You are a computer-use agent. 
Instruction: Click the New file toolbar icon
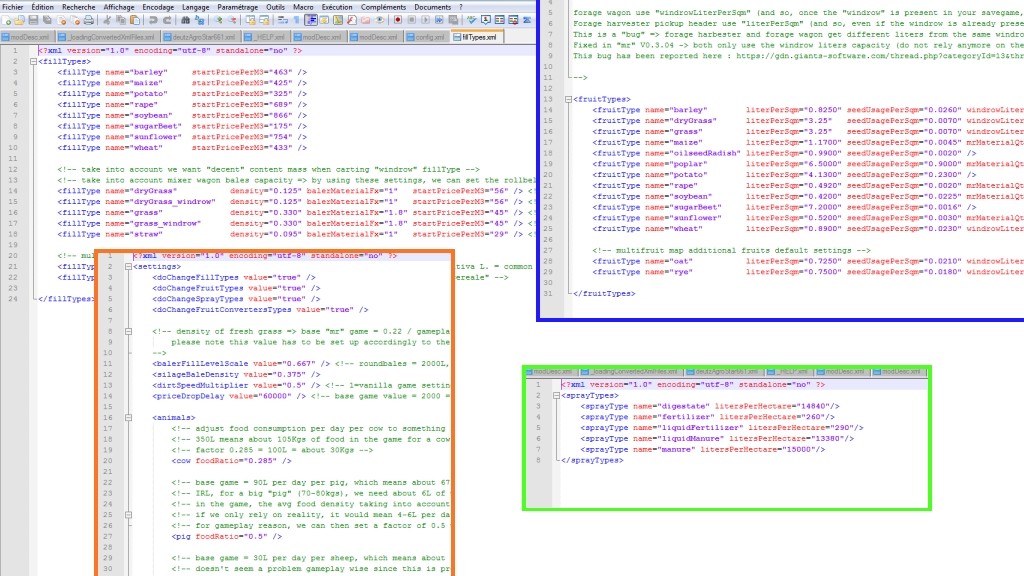tap(7, 20)
